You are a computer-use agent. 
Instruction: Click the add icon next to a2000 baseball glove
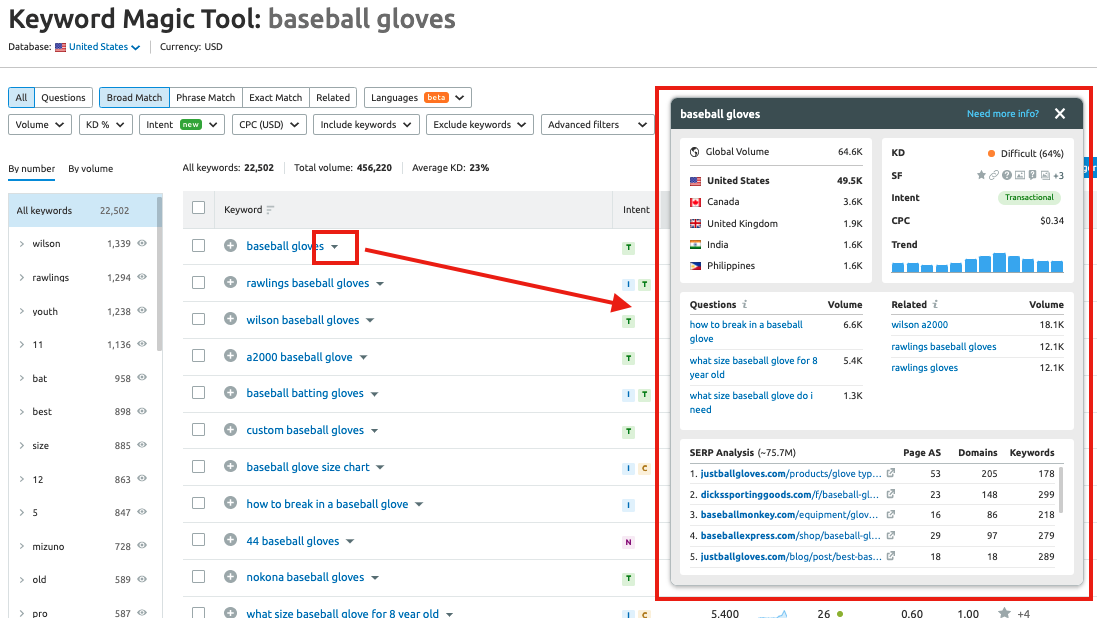coord(230,357)
